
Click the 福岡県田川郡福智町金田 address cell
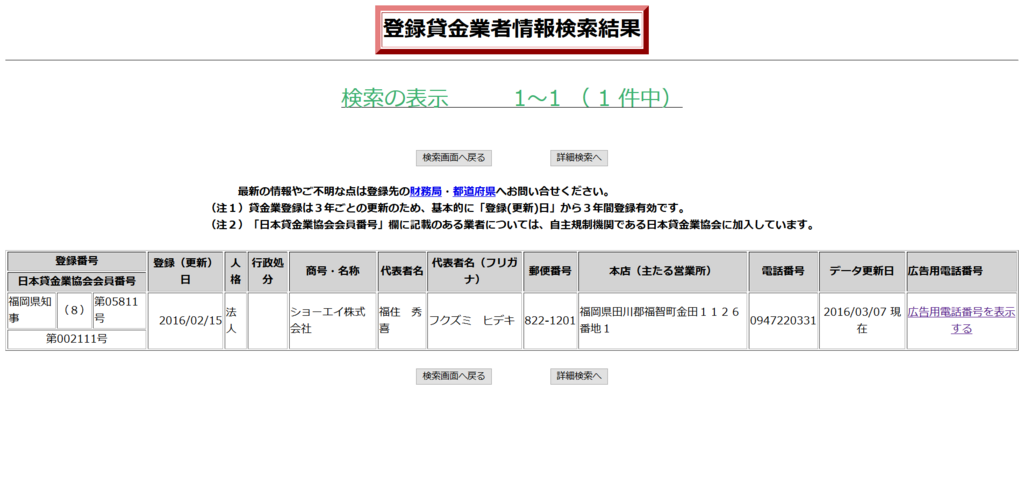pos(662,321)
